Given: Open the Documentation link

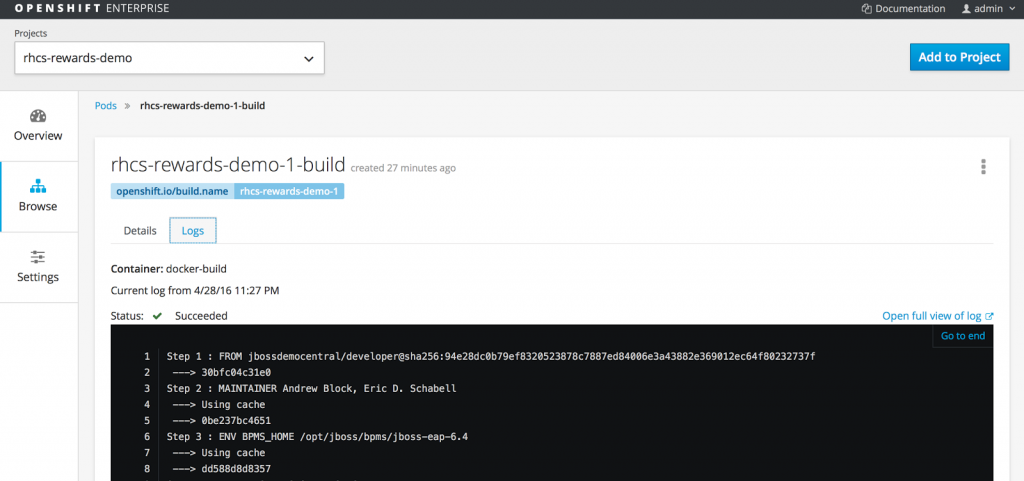Looking at the screenshot, I should click(x=903, y=9).
